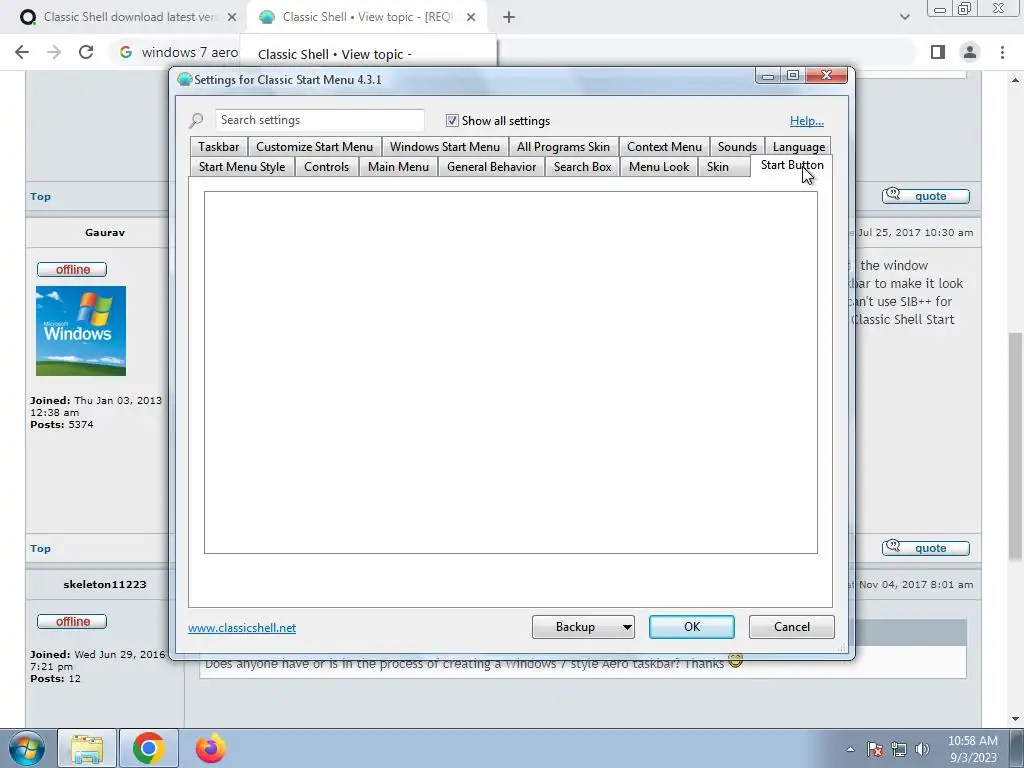Open network tray icon
1024x768 pixels.
899,750
